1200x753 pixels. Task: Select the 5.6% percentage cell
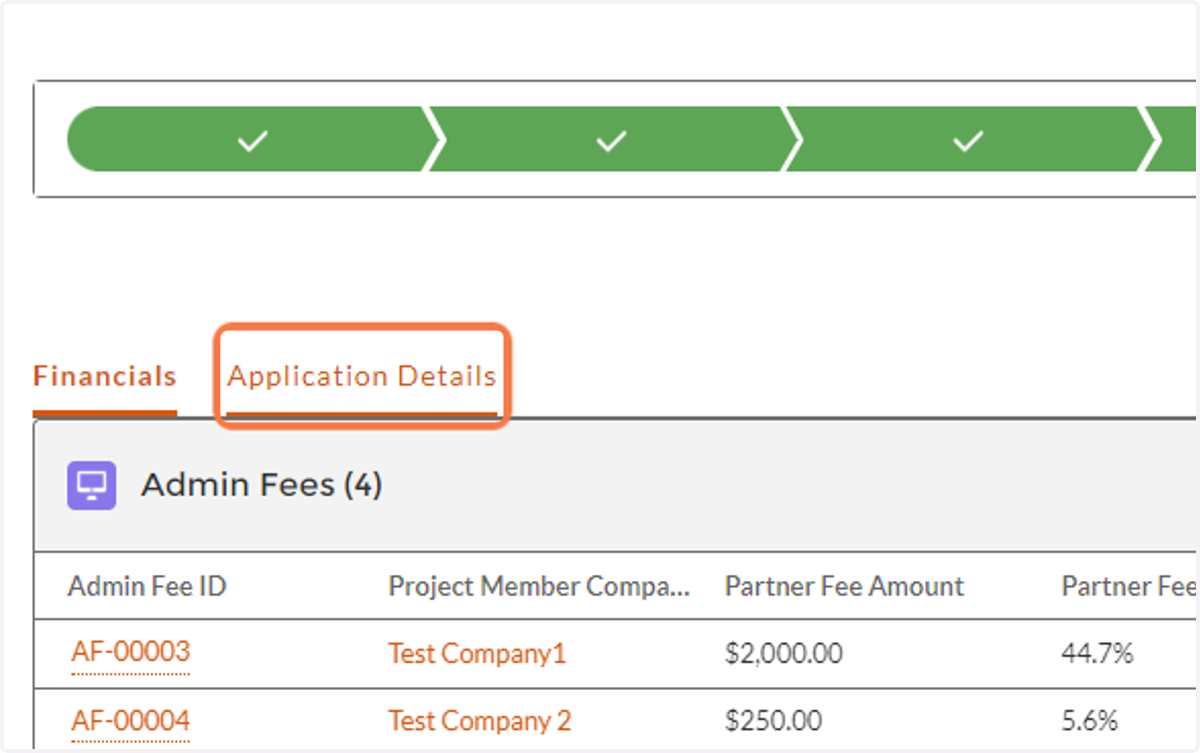[x=1090, y=721]
